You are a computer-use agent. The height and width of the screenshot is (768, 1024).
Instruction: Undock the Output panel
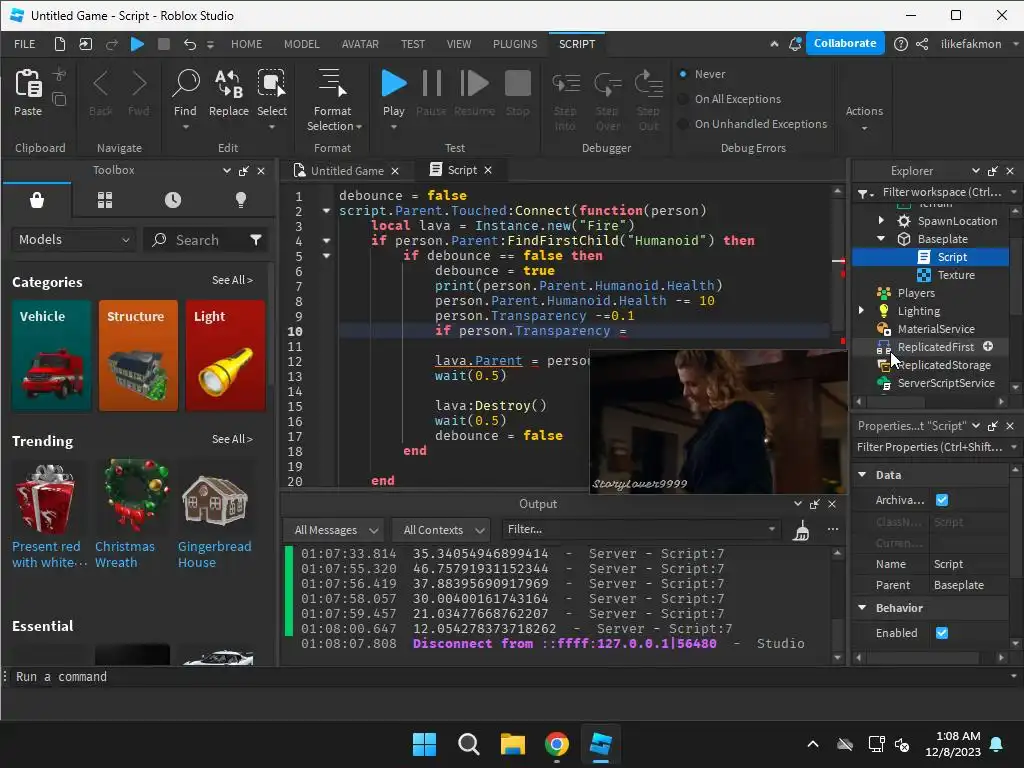point(814,504)
